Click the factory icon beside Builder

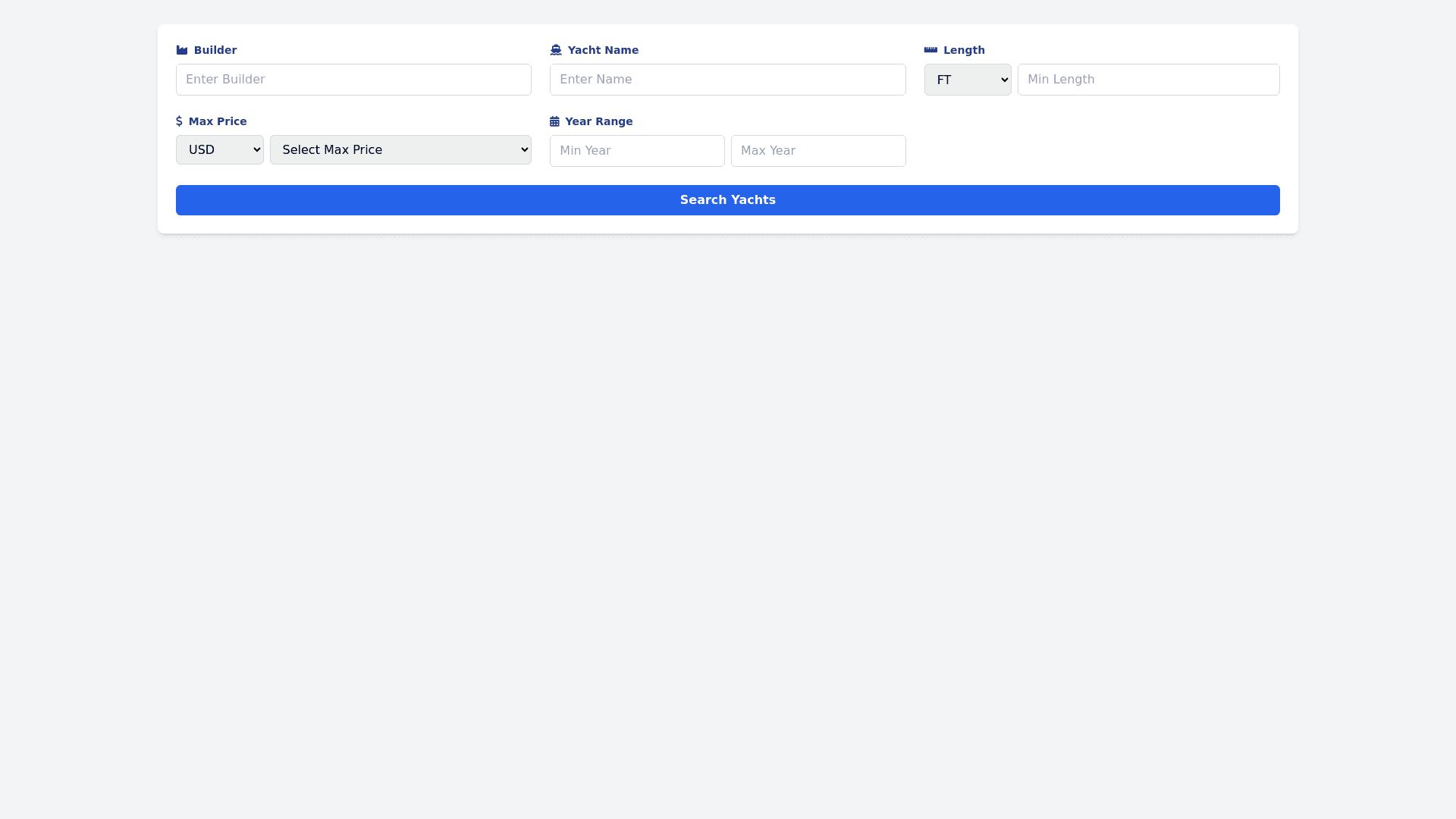182,50
